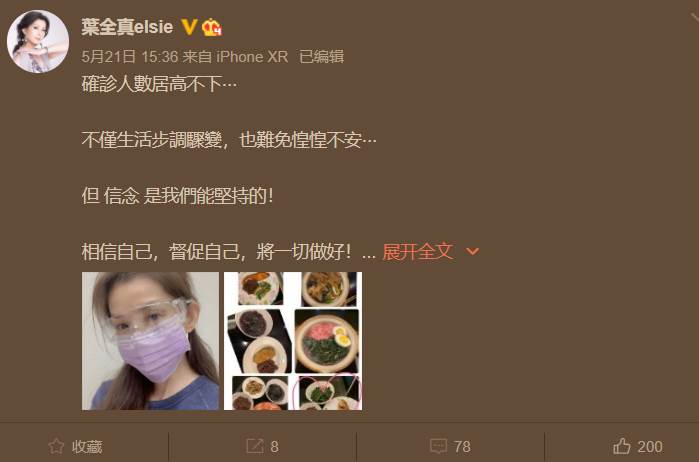Click the iPhone XR source link
The width and height of the screenshot is (699, 462).
[252, 57]
